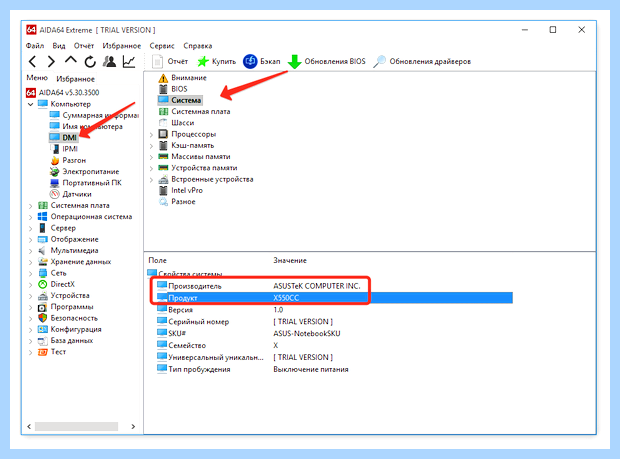Select the Серийный номер row

[198, 322]
